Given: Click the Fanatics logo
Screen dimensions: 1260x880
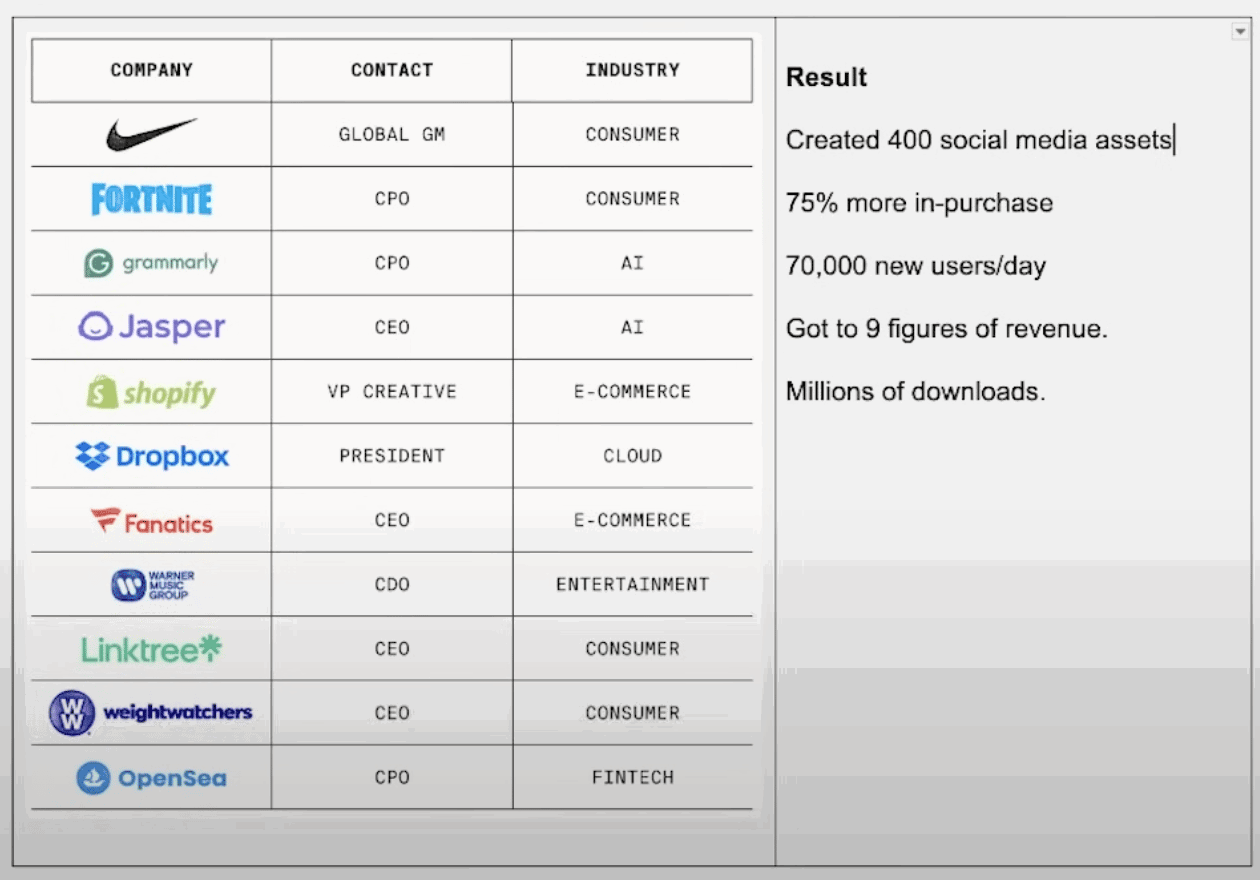Looking at the screenshot, I should tap(152, 521).
